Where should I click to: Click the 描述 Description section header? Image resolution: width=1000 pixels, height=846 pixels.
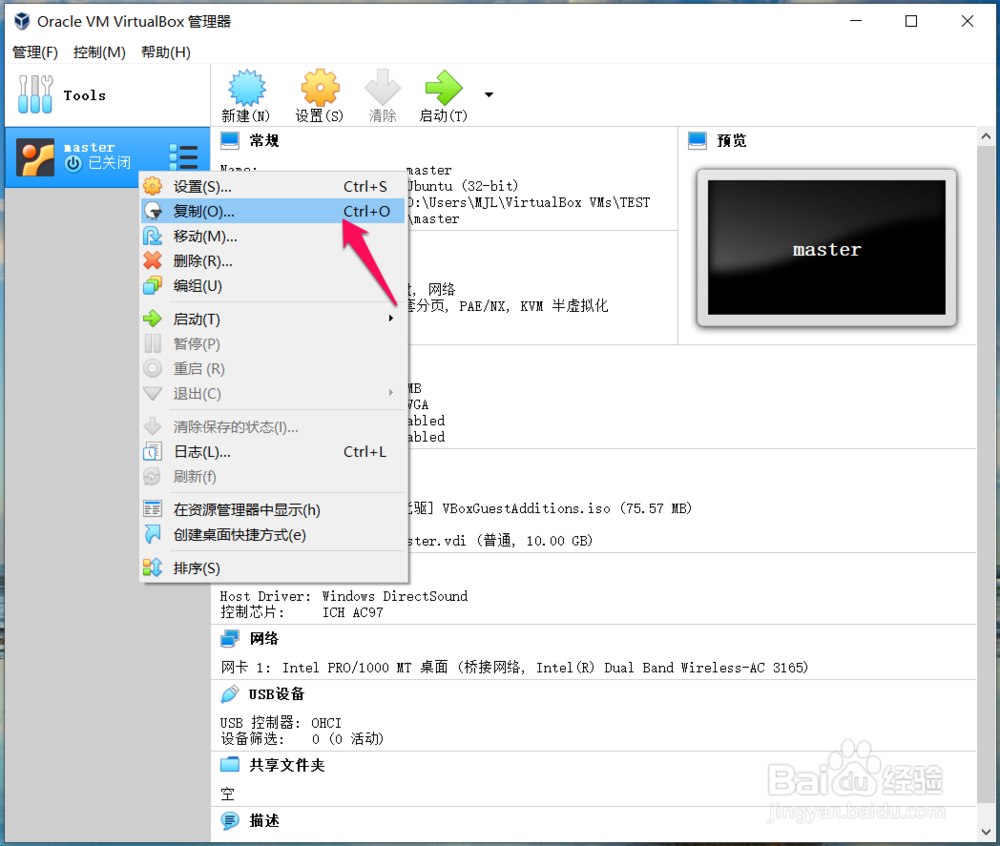tap(264, 820)
